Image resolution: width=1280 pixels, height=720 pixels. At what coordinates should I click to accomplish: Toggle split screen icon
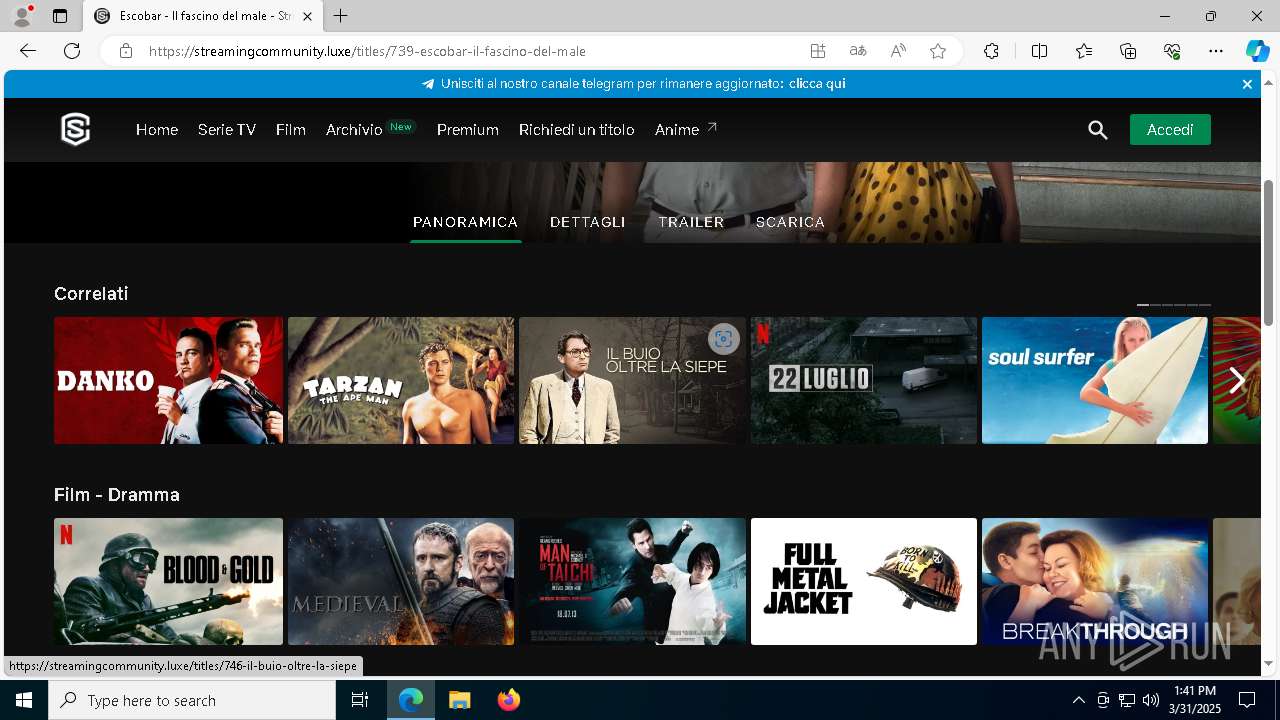pos(1039,51)
